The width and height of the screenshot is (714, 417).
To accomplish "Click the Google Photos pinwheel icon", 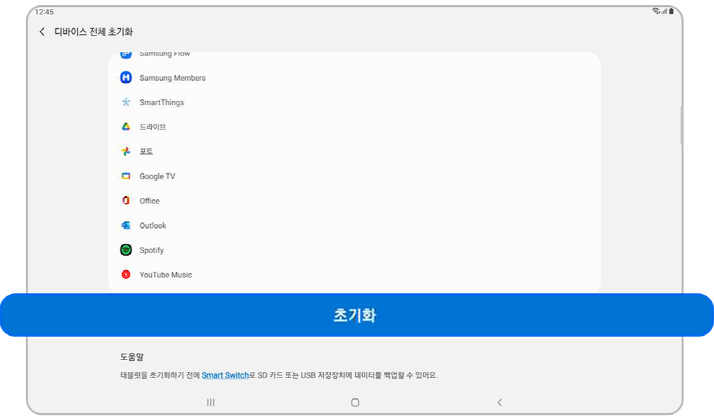I will [126, 151].
